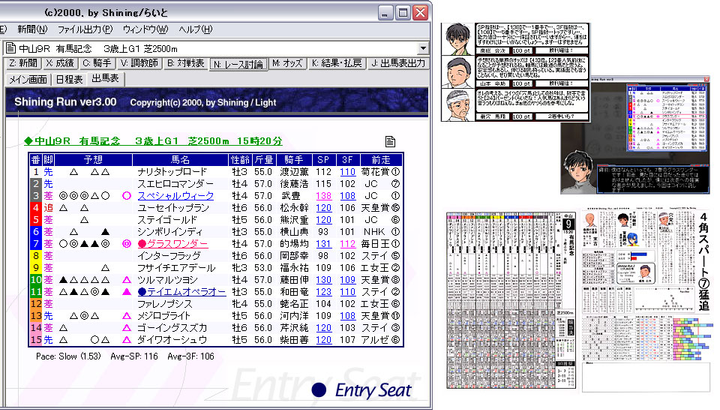
Task: Open the ファイル出力(P) menu
Action: 85,29
